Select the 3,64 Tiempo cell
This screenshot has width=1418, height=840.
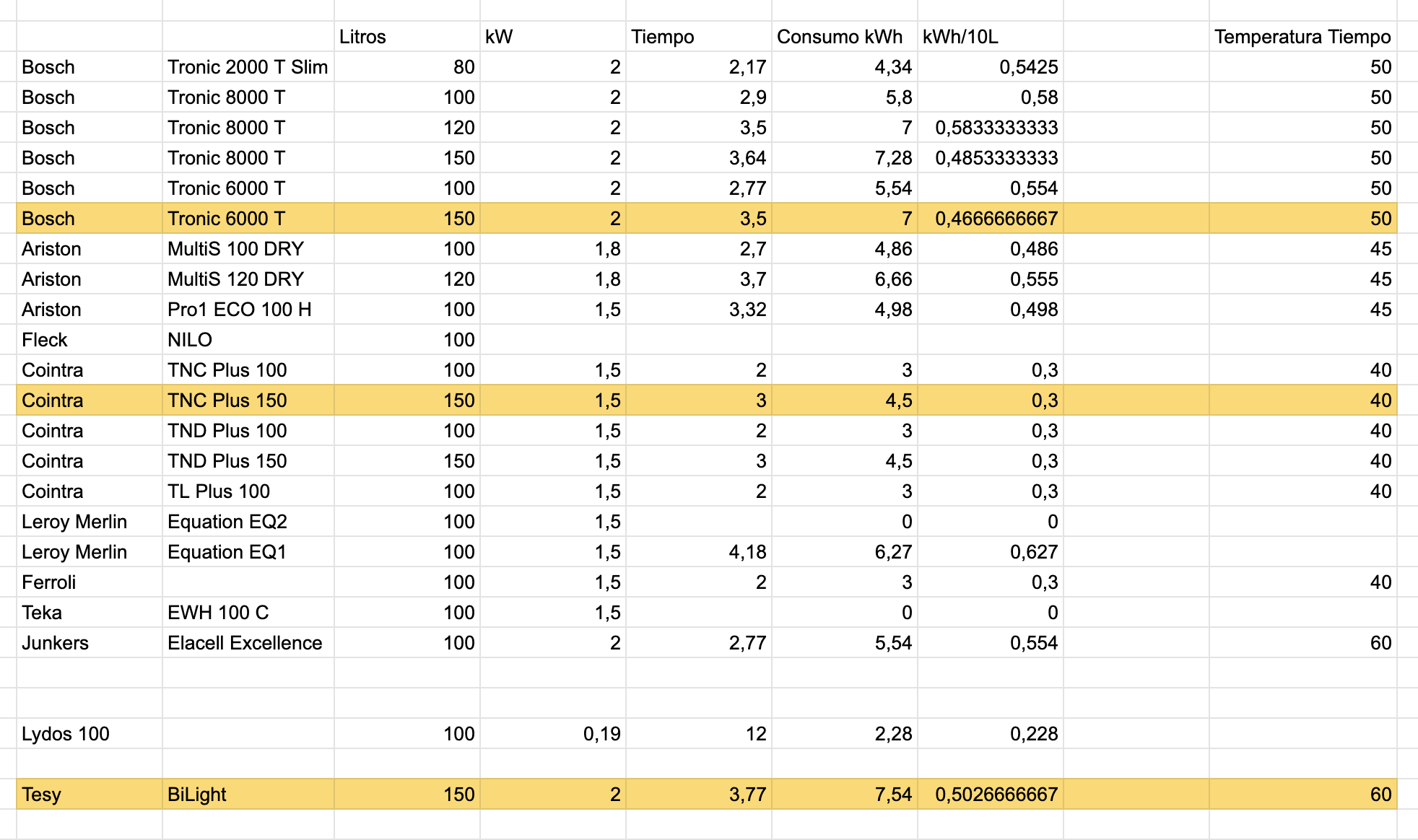tap(699, 158)
